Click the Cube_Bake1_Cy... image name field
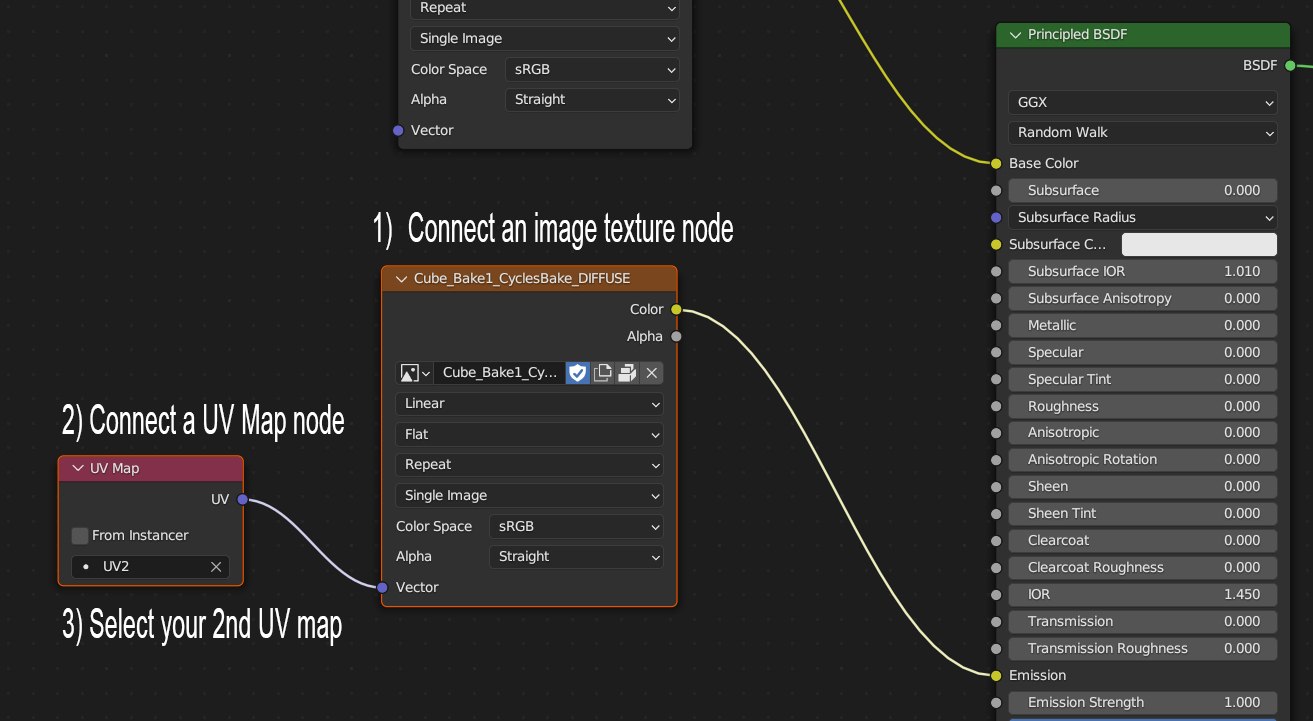 pos(499,373)
